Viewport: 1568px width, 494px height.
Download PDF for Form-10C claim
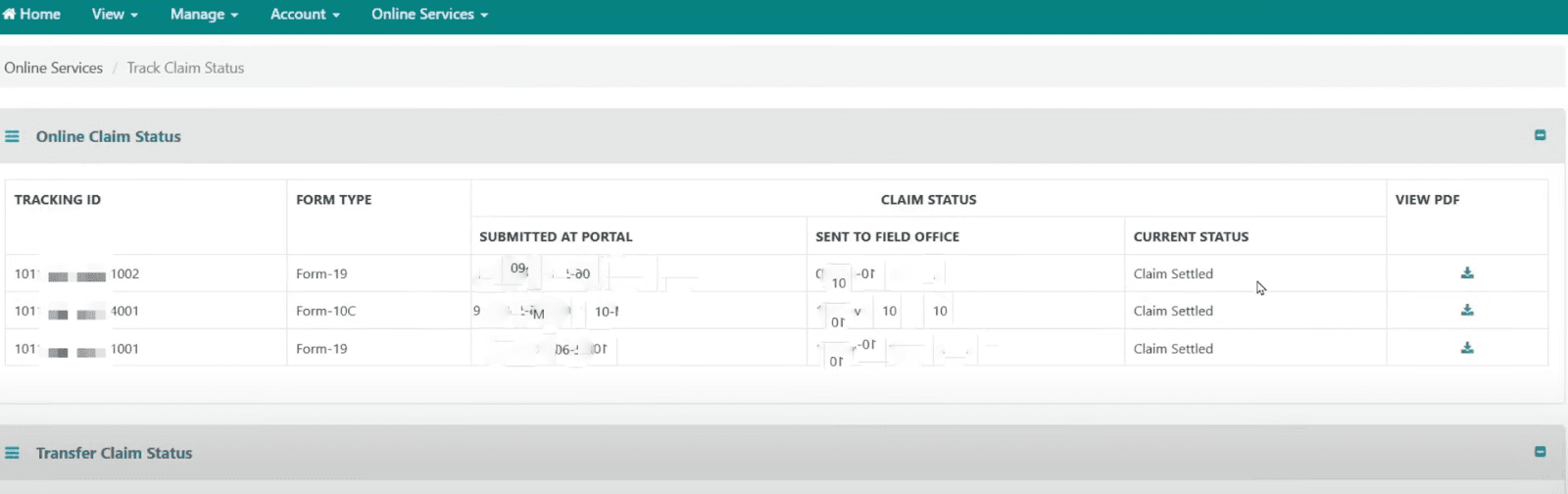1467,311
